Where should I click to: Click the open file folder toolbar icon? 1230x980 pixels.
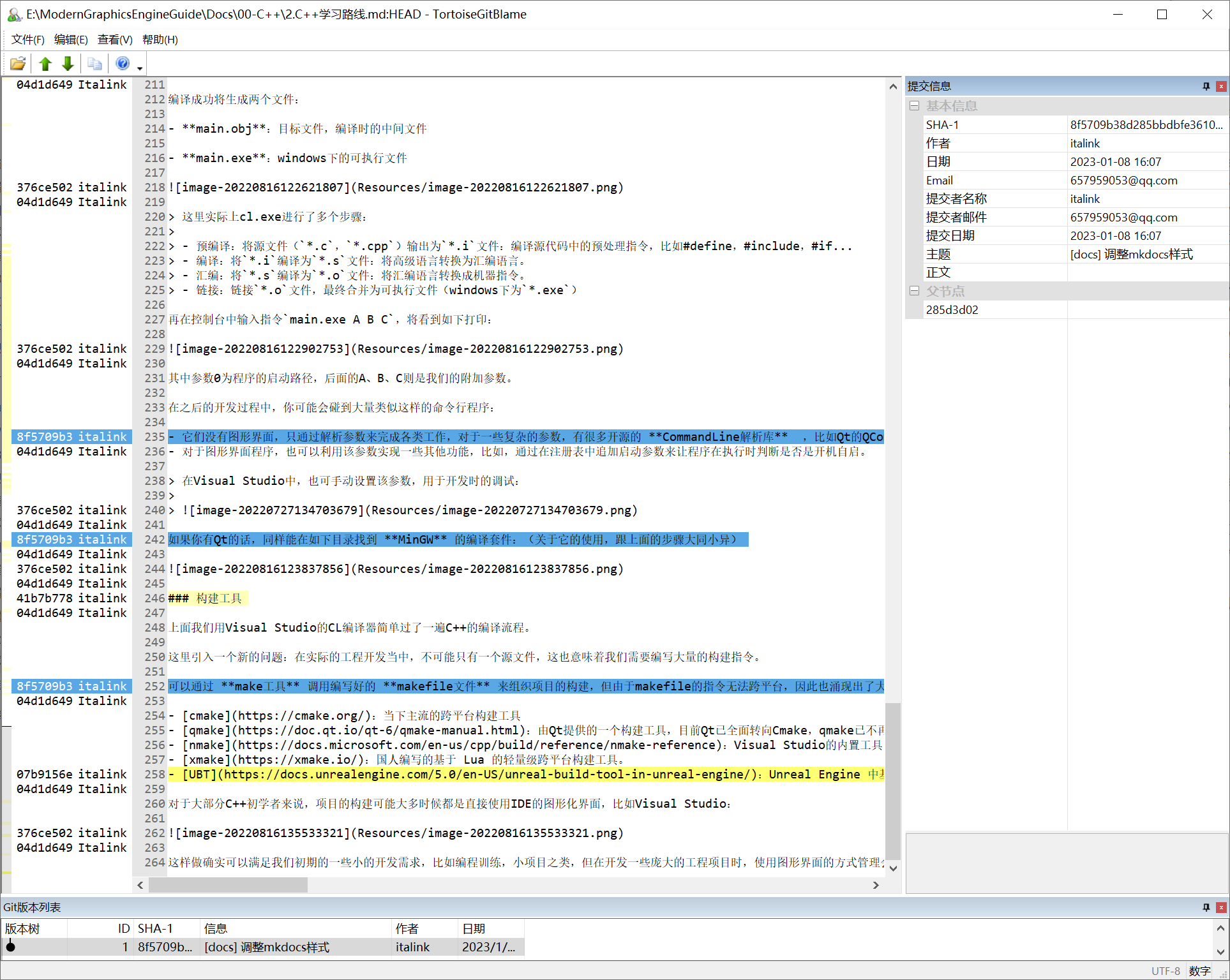click(x=18, y=63)
